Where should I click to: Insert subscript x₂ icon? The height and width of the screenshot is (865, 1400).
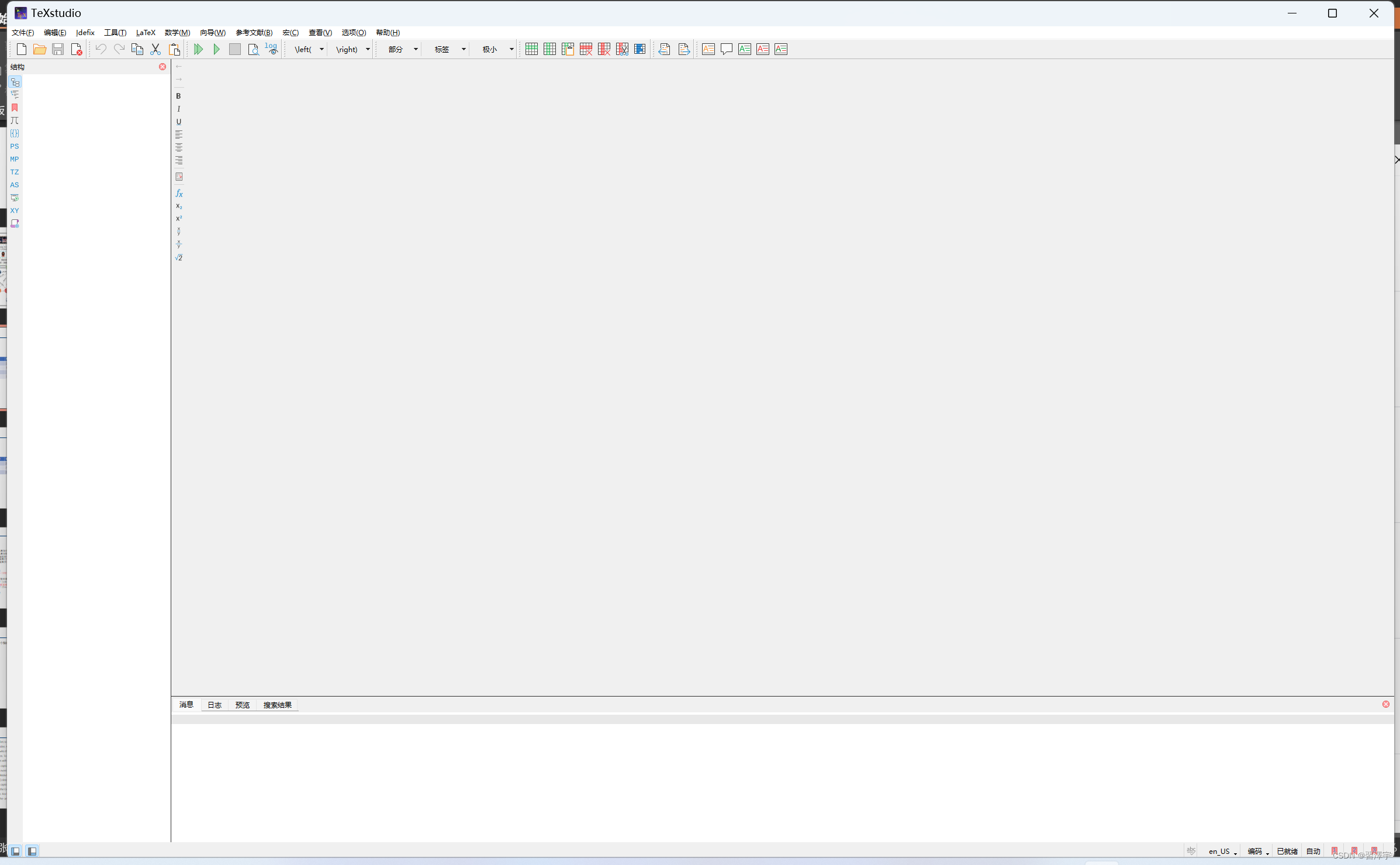[179, 206]
